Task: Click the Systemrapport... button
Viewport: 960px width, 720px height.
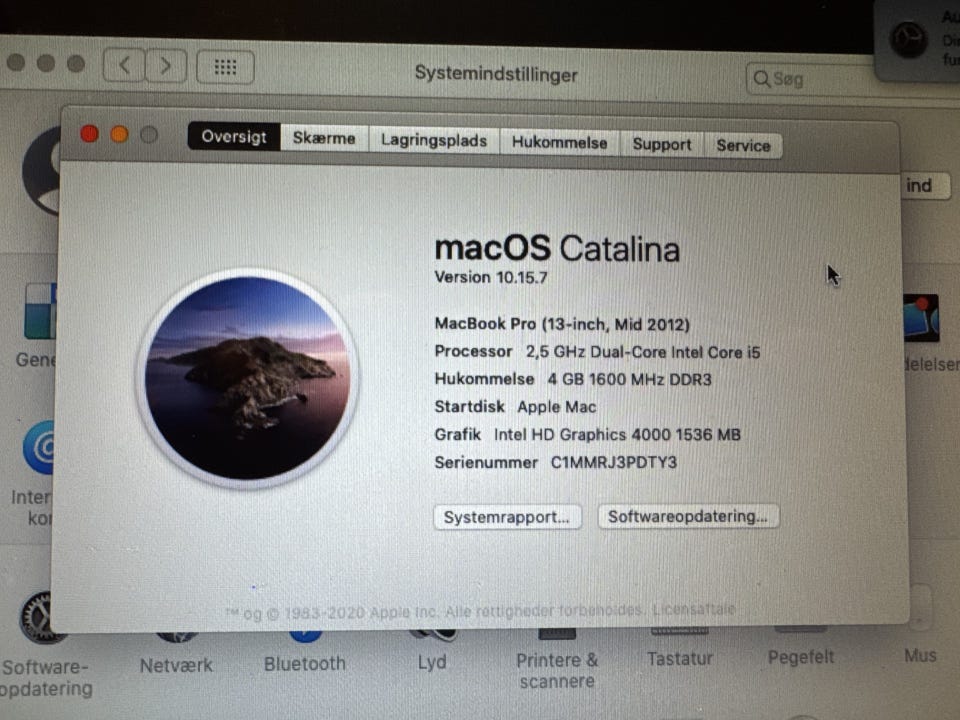Action: 507,517
